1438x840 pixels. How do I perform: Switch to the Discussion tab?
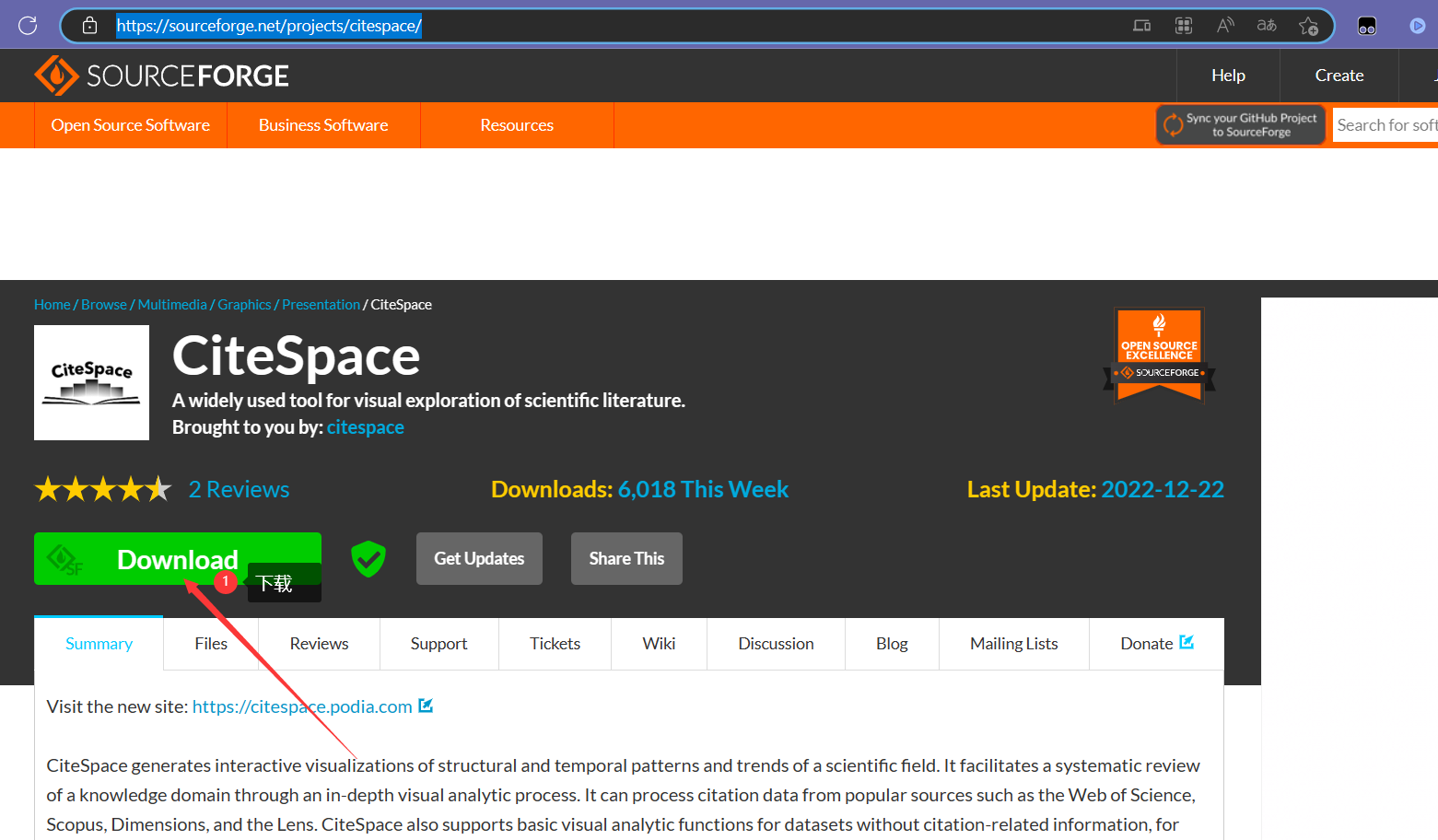(776, 644)
